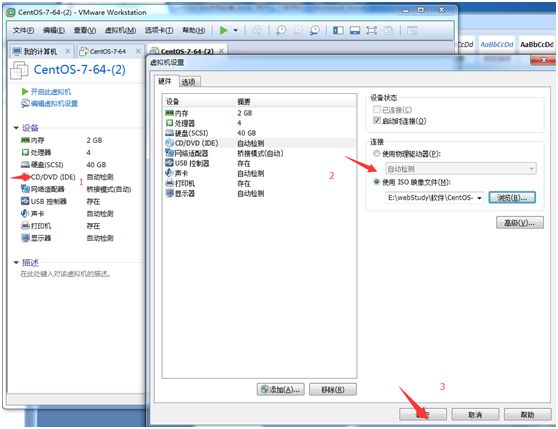Select the 声卡 row in settings dialog

pyautogui.click(x=259, y=173)
